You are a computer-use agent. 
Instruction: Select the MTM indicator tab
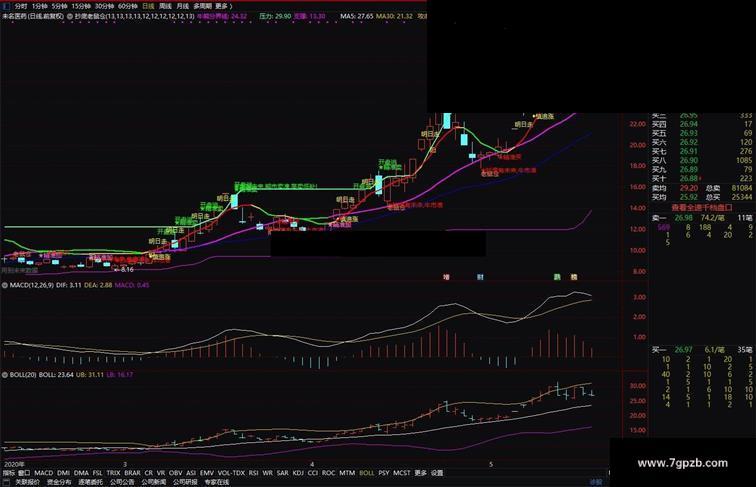coord(347,473)
